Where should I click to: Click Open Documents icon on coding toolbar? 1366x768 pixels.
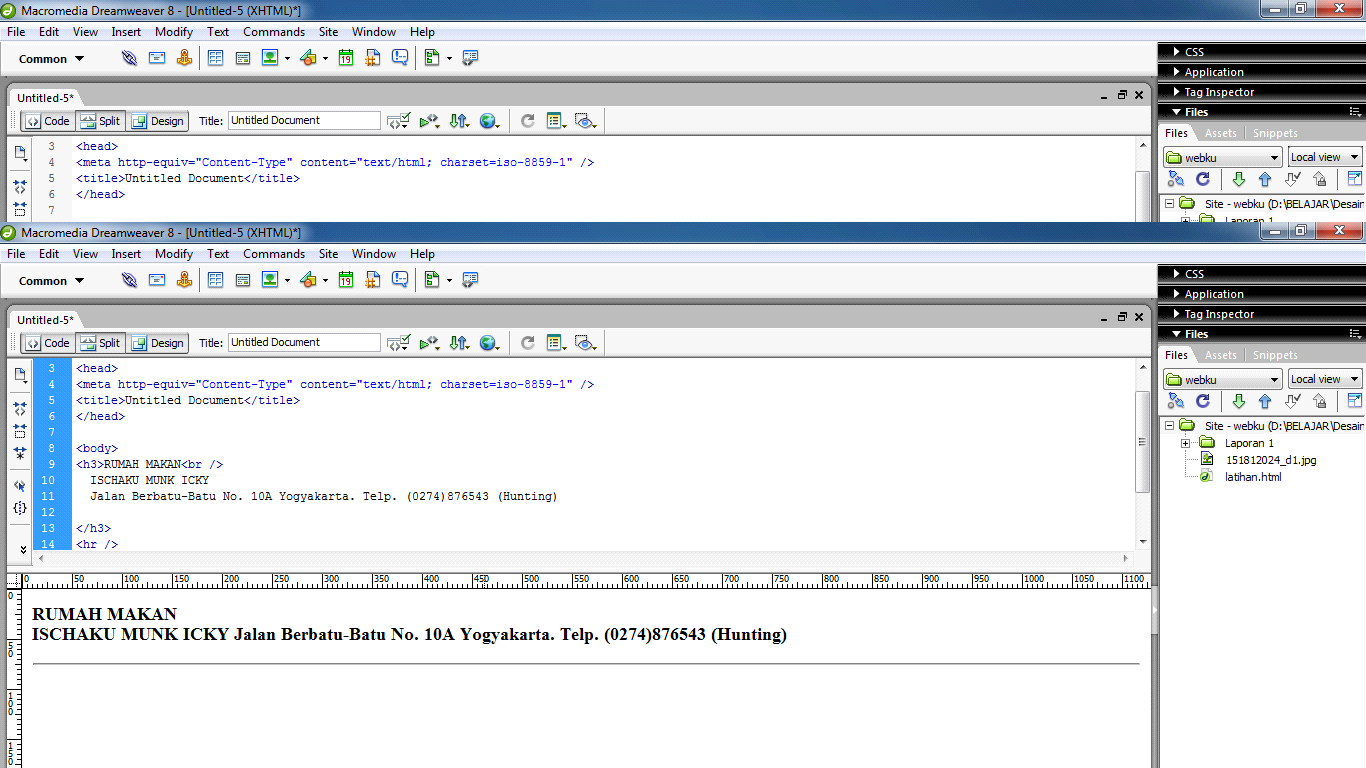click(20, 376)
